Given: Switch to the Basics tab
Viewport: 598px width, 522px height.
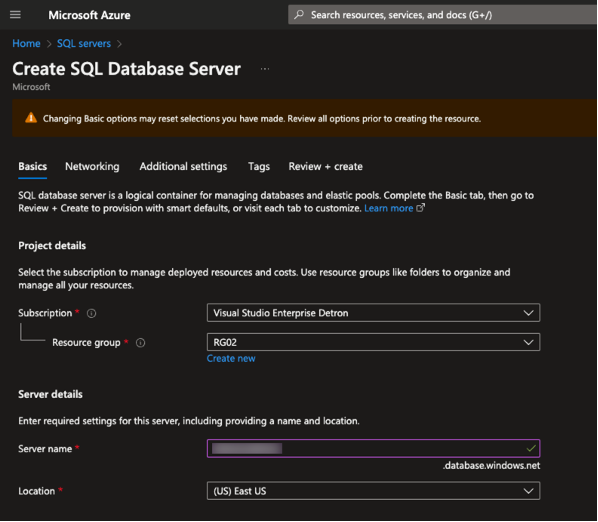Looking at the screenshot, I should point(33,167).
